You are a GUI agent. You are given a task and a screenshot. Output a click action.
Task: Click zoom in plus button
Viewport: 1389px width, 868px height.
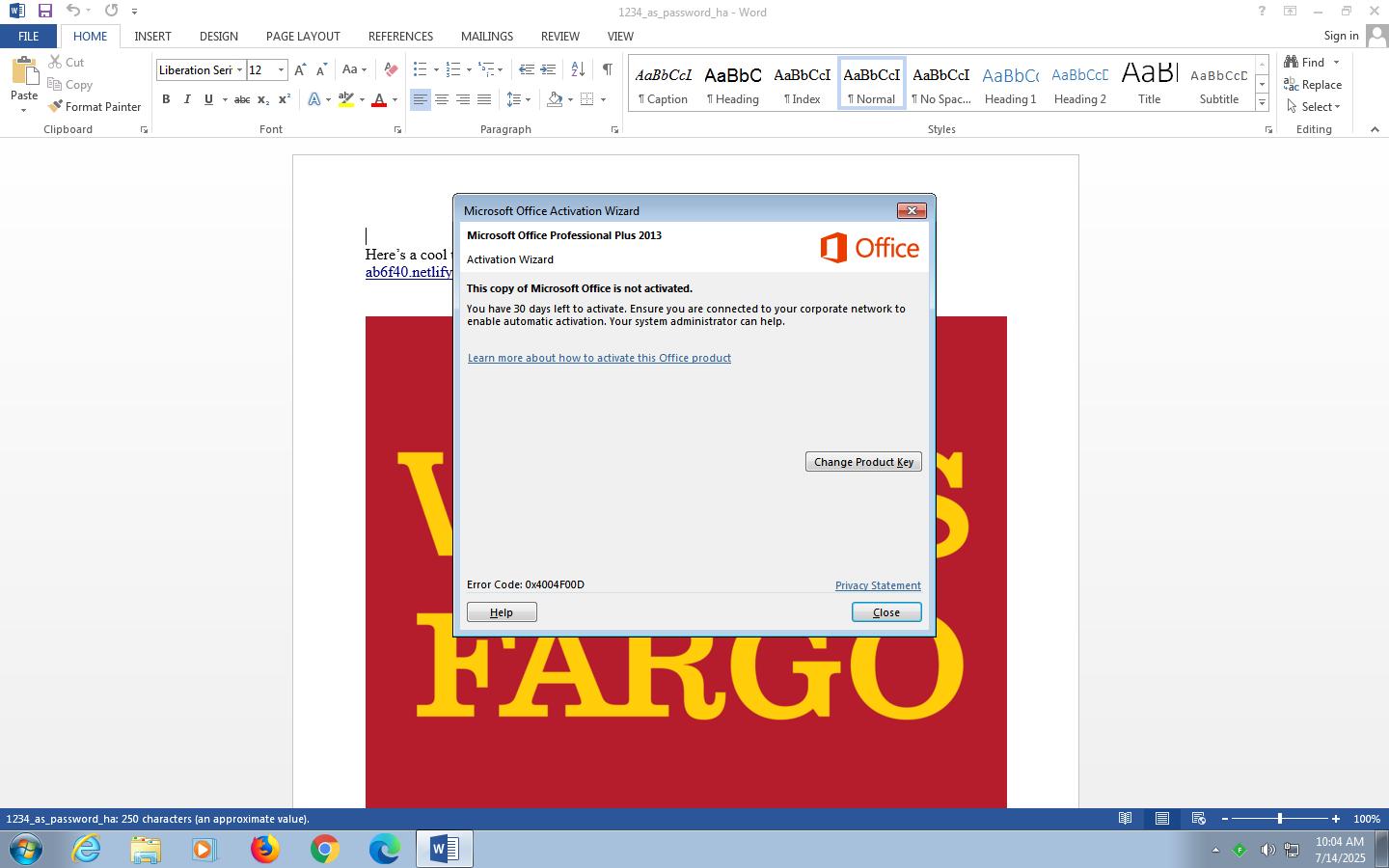pyautogui.click(x=1336, y=819)
